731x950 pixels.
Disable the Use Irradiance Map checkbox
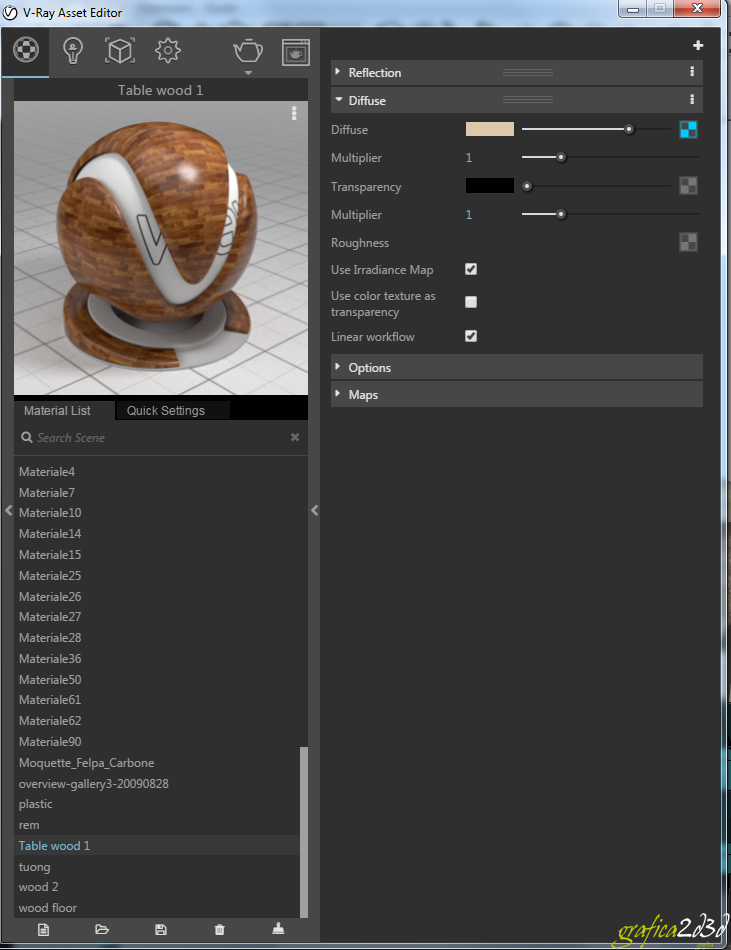tap(471, 270)
